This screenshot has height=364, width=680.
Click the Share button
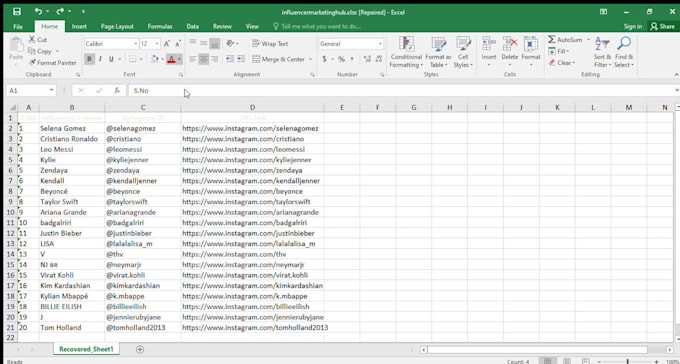pos(662,26)
